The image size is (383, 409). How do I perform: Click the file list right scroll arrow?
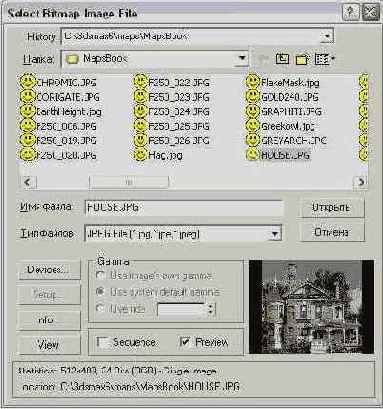coord(360,182)
